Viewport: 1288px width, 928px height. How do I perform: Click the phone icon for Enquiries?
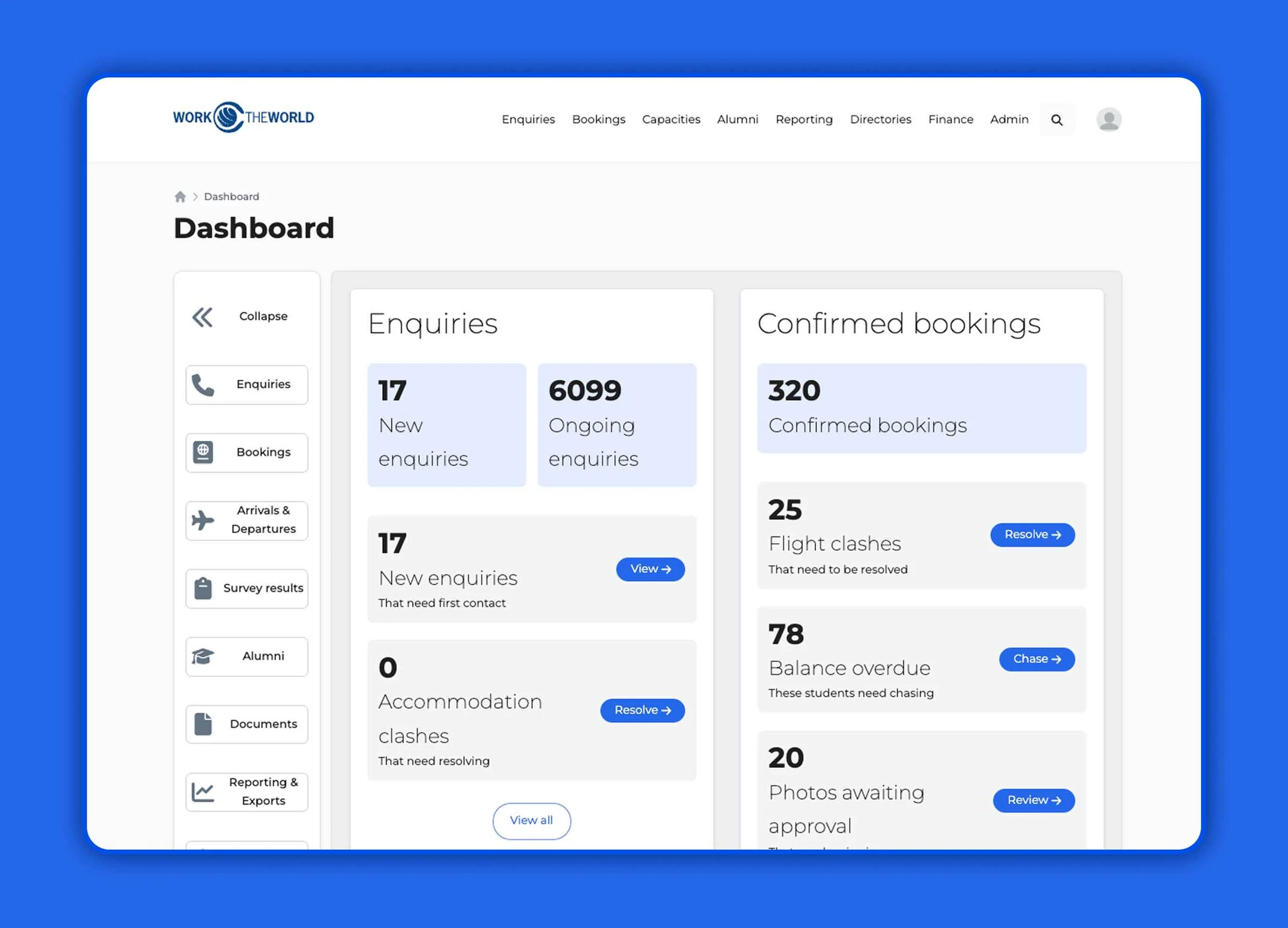coord(203,384)
